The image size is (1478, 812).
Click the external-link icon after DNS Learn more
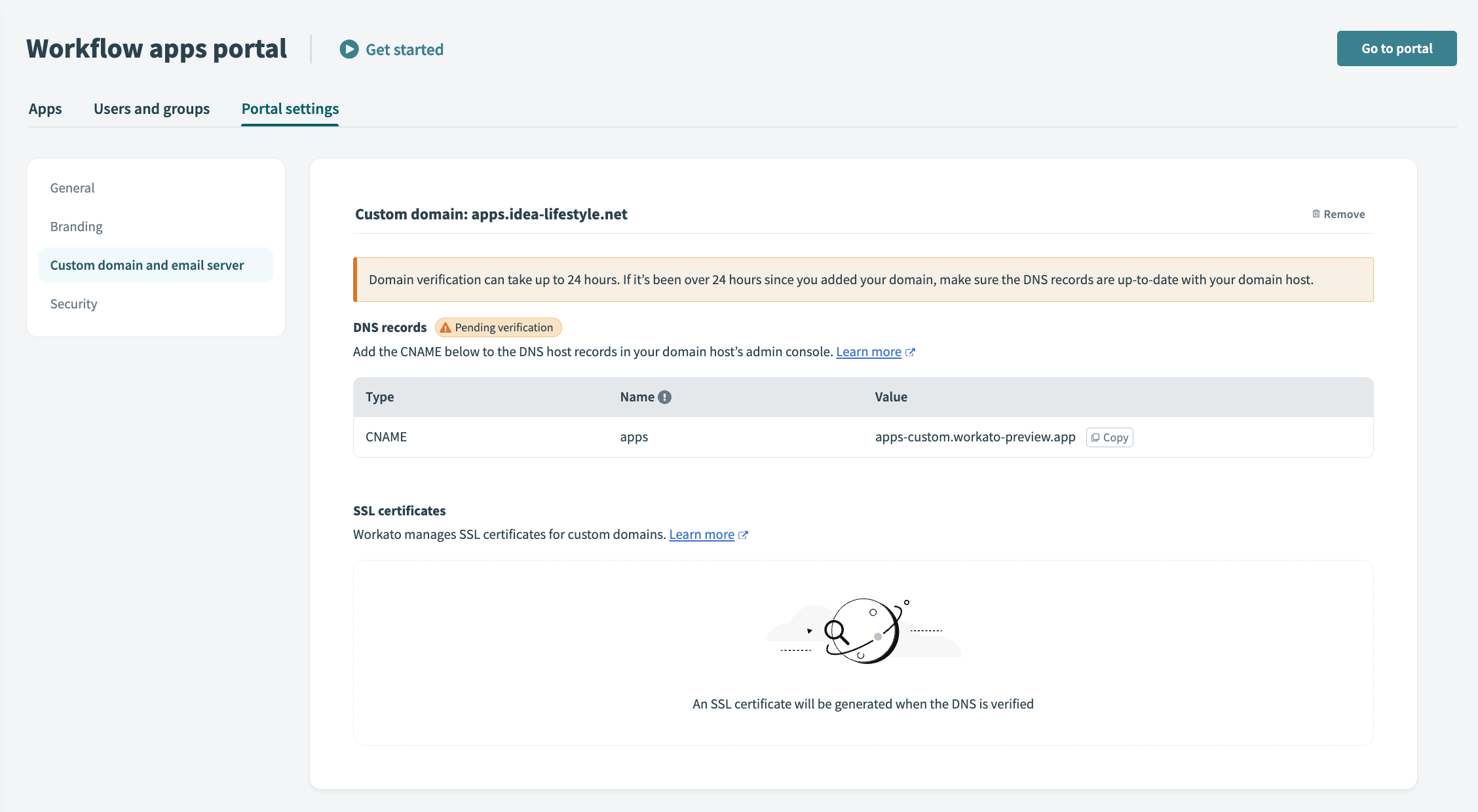911,352
